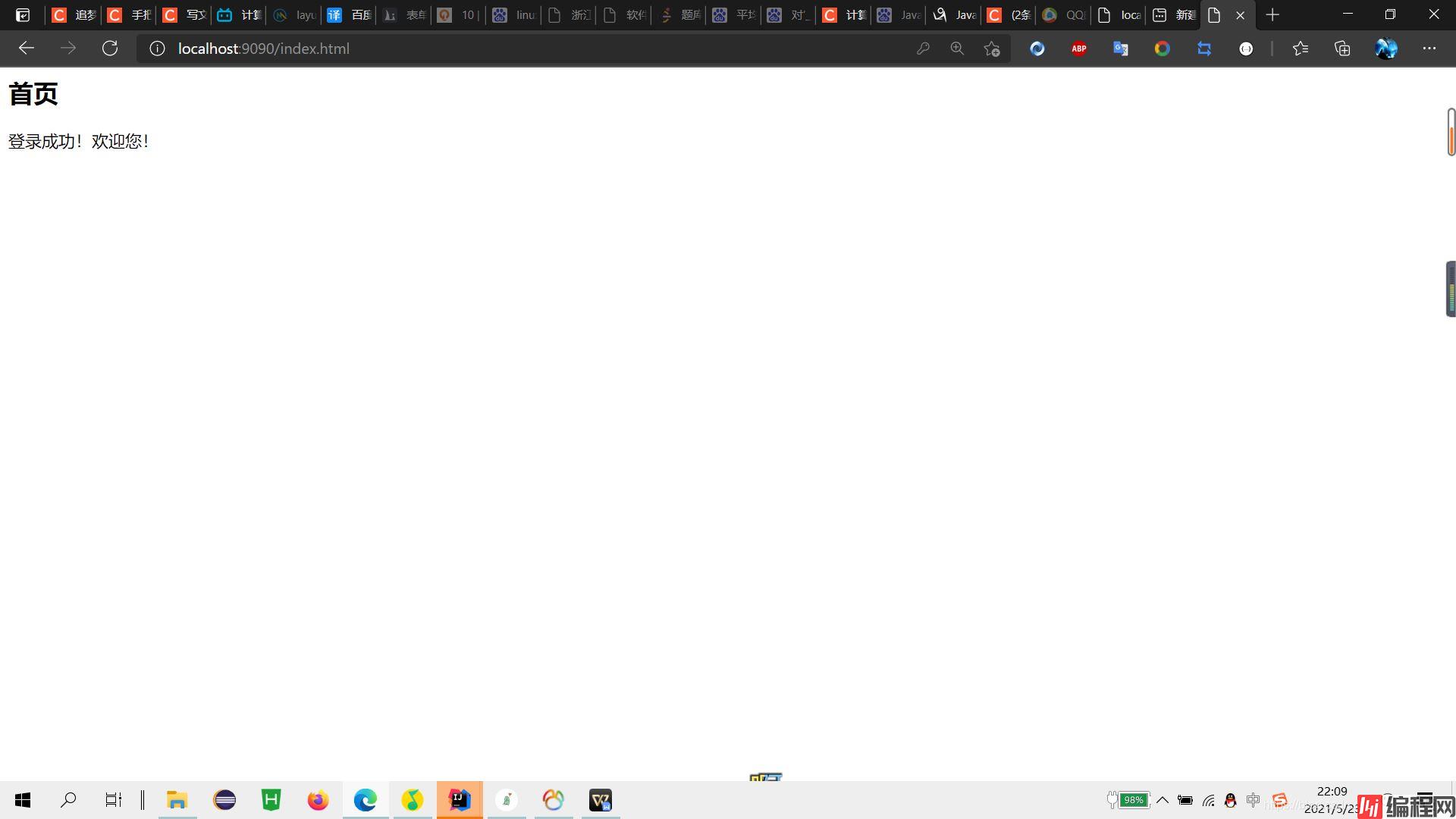This screenshot has width=1456, height=819.
Task: Click the page vertical scrollbar thumb
Action: 1451,132
